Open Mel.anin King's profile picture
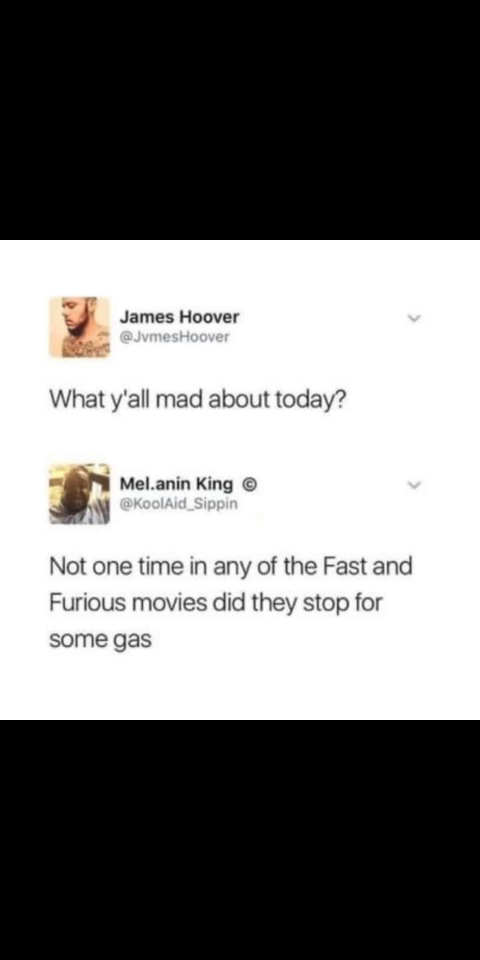 80,494
